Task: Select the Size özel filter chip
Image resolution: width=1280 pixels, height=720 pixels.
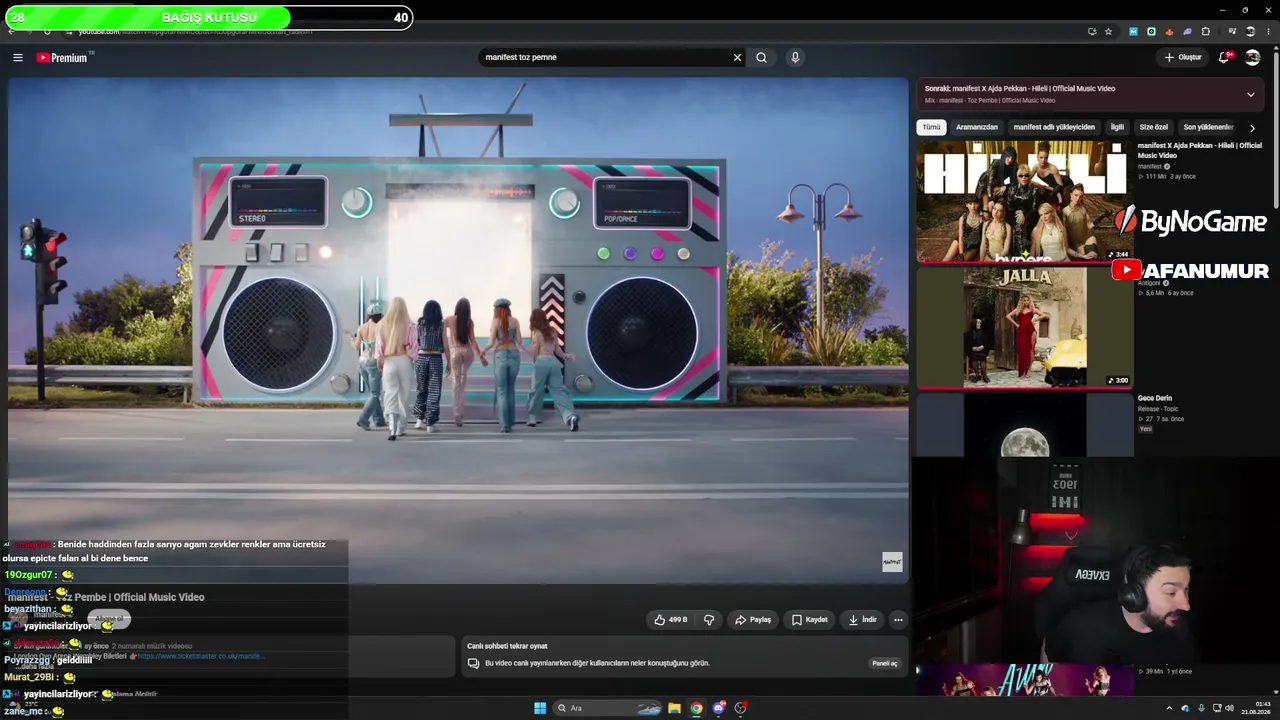Action: pyautogui.click(x=1154, y=127)
